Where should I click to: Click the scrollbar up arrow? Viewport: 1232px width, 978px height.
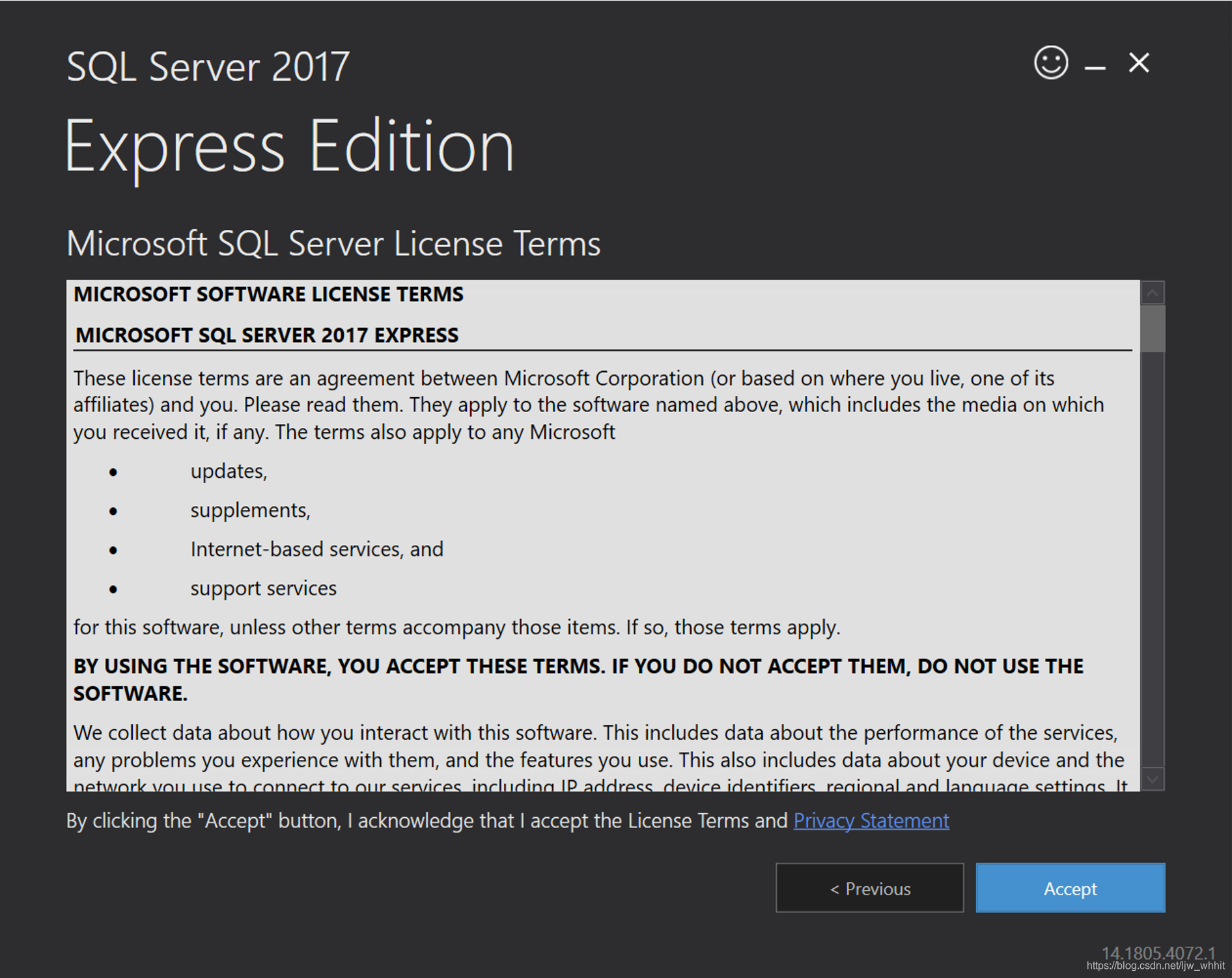pos(1151,293)
